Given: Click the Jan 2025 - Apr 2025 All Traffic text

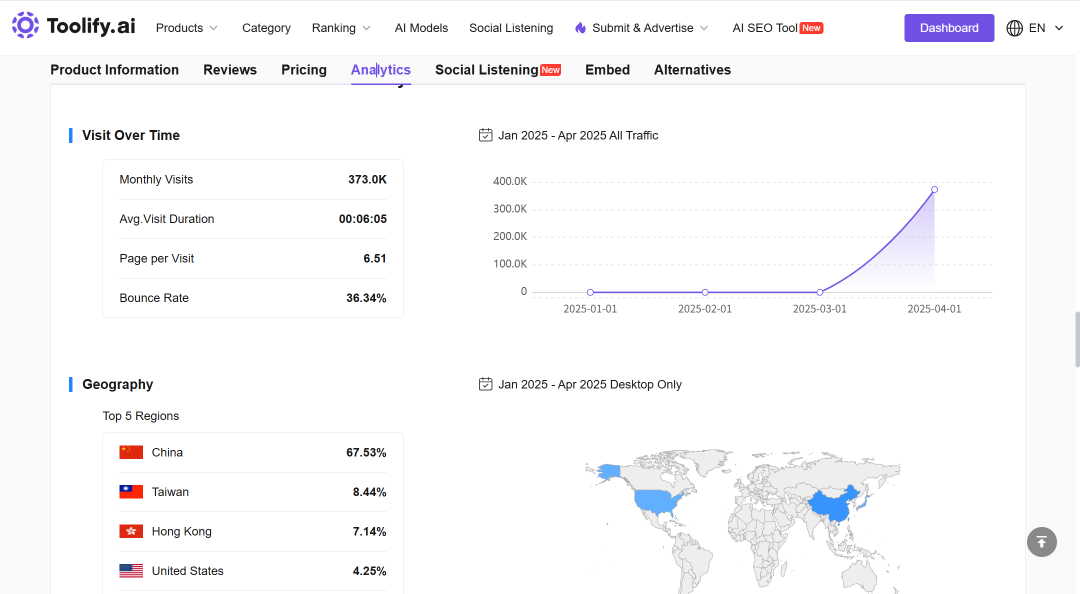Looking at the screenshot, I should coord(578,135).
